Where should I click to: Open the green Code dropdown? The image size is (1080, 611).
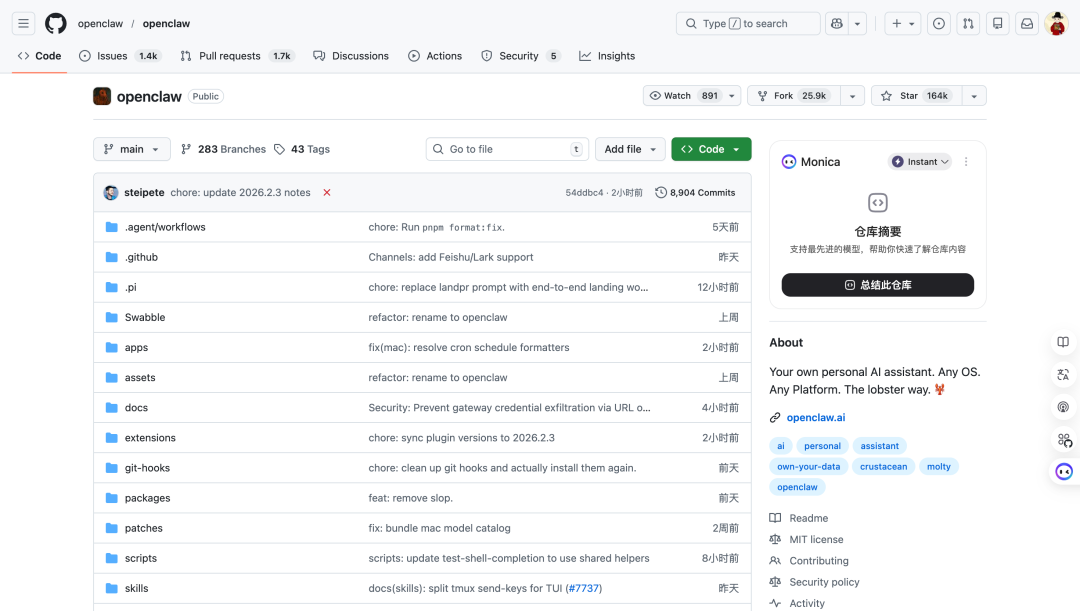click(711, 149)
